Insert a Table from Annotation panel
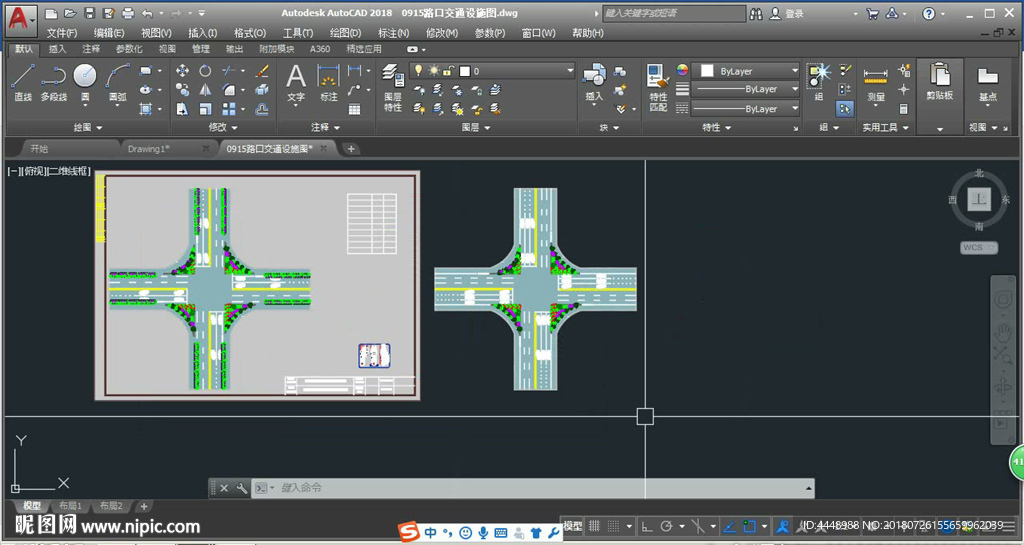This screenshot has height=545, width=1024. [x=355, y=109]
